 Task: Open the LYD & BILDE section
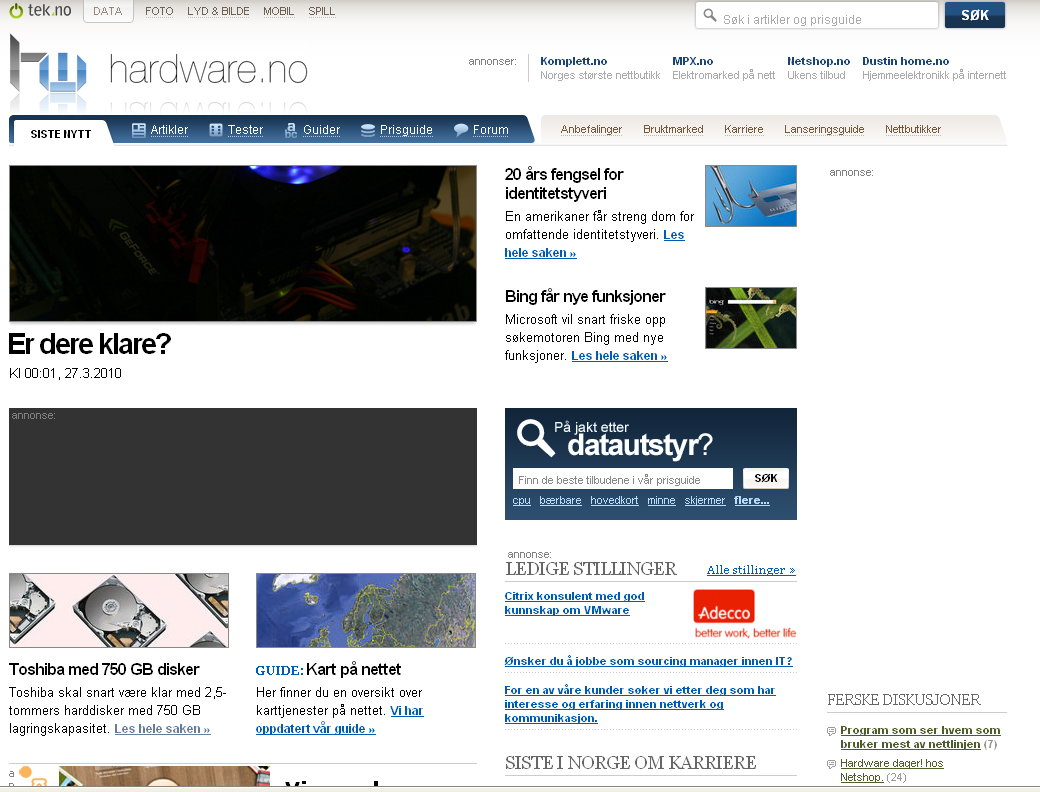click(x=218, y=11)
